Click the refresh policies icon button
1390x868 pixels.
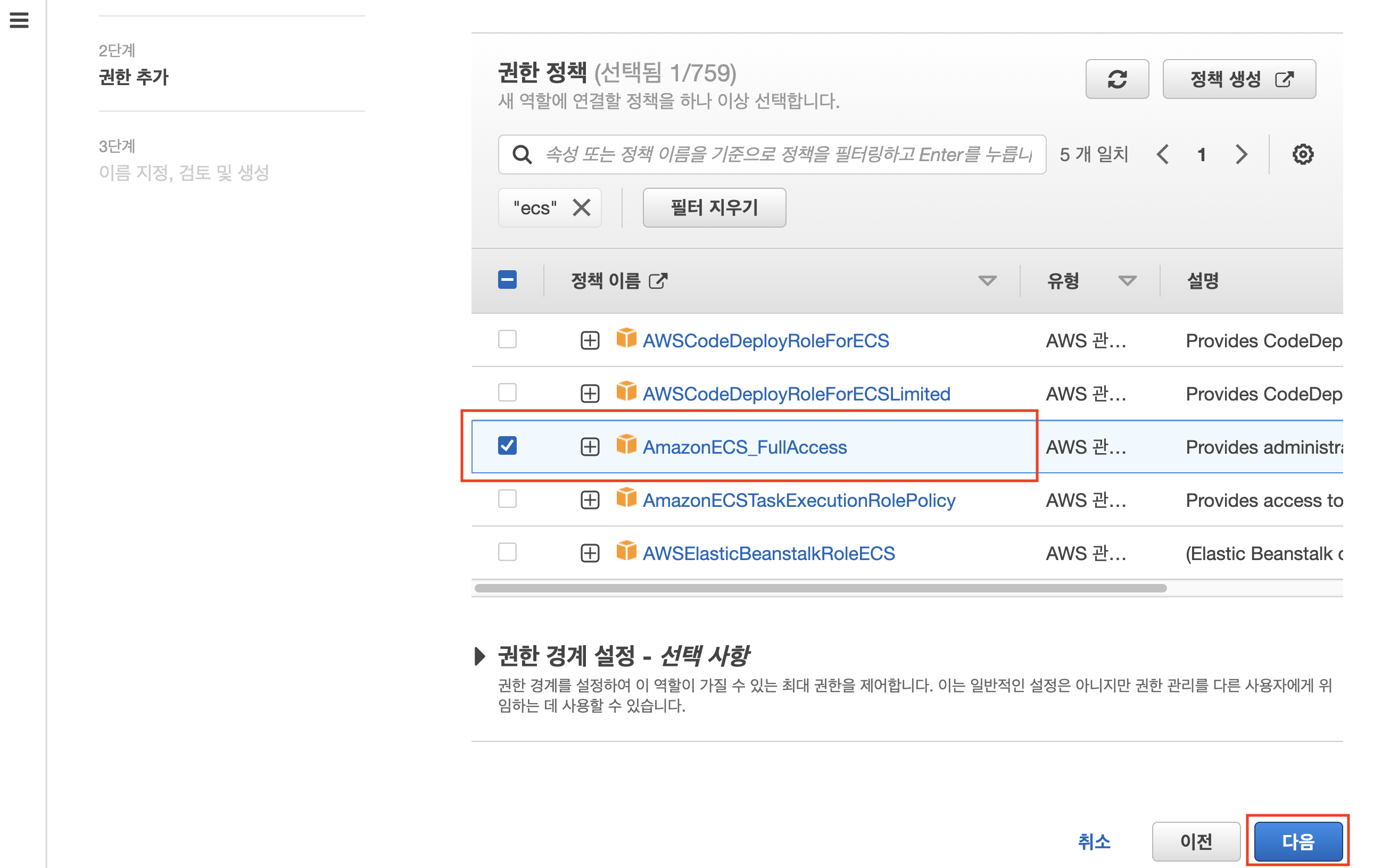pyautogui.click(x=1116, y=79)
